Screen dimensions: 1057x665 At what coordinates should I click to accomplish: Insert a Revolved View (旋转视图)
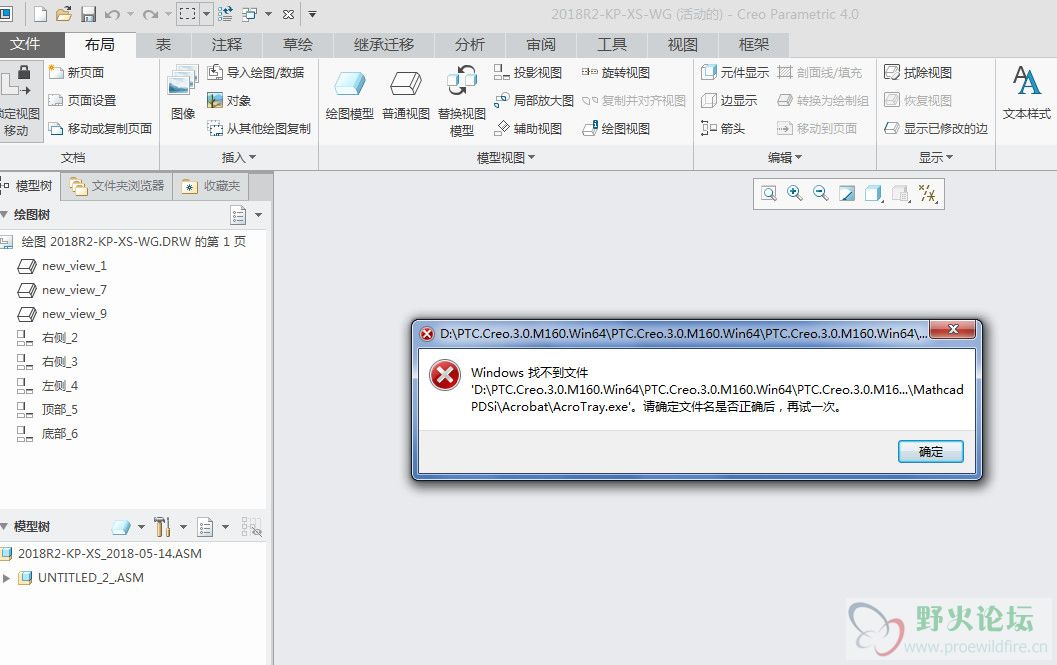pyautogui.click(x=616, y=72)
